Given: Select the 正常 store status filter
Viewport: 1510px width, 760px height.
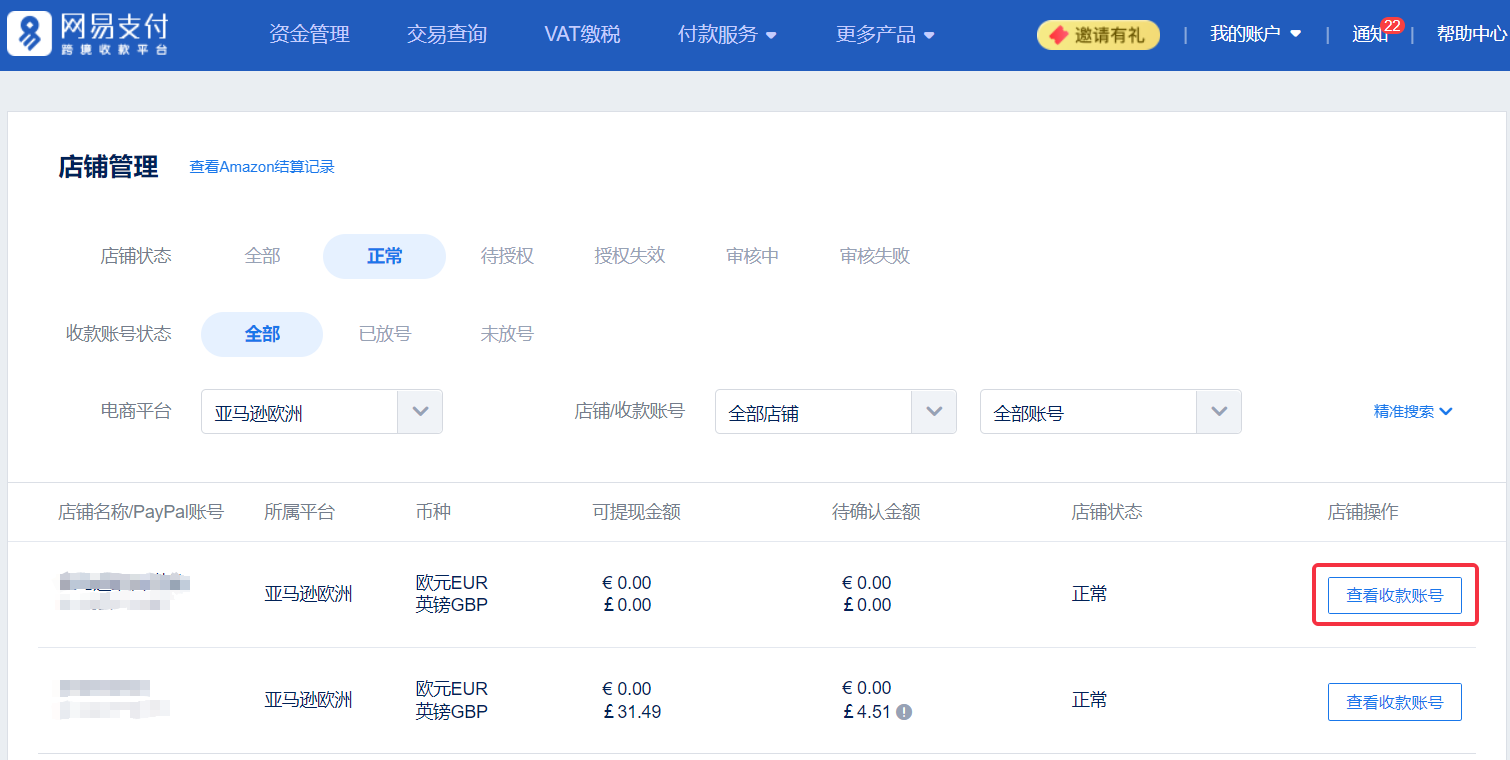Looking at the screenshot, I should [x=384, y=256].
